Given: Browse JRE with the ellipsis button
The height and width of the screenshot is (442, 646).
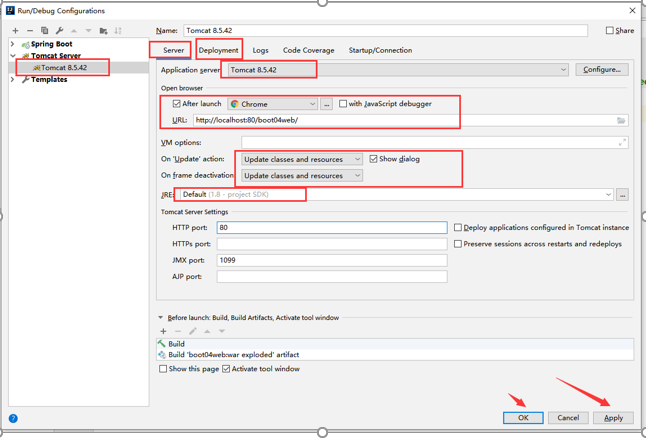Looking at the screenshot, I should (x=622, y=194).
